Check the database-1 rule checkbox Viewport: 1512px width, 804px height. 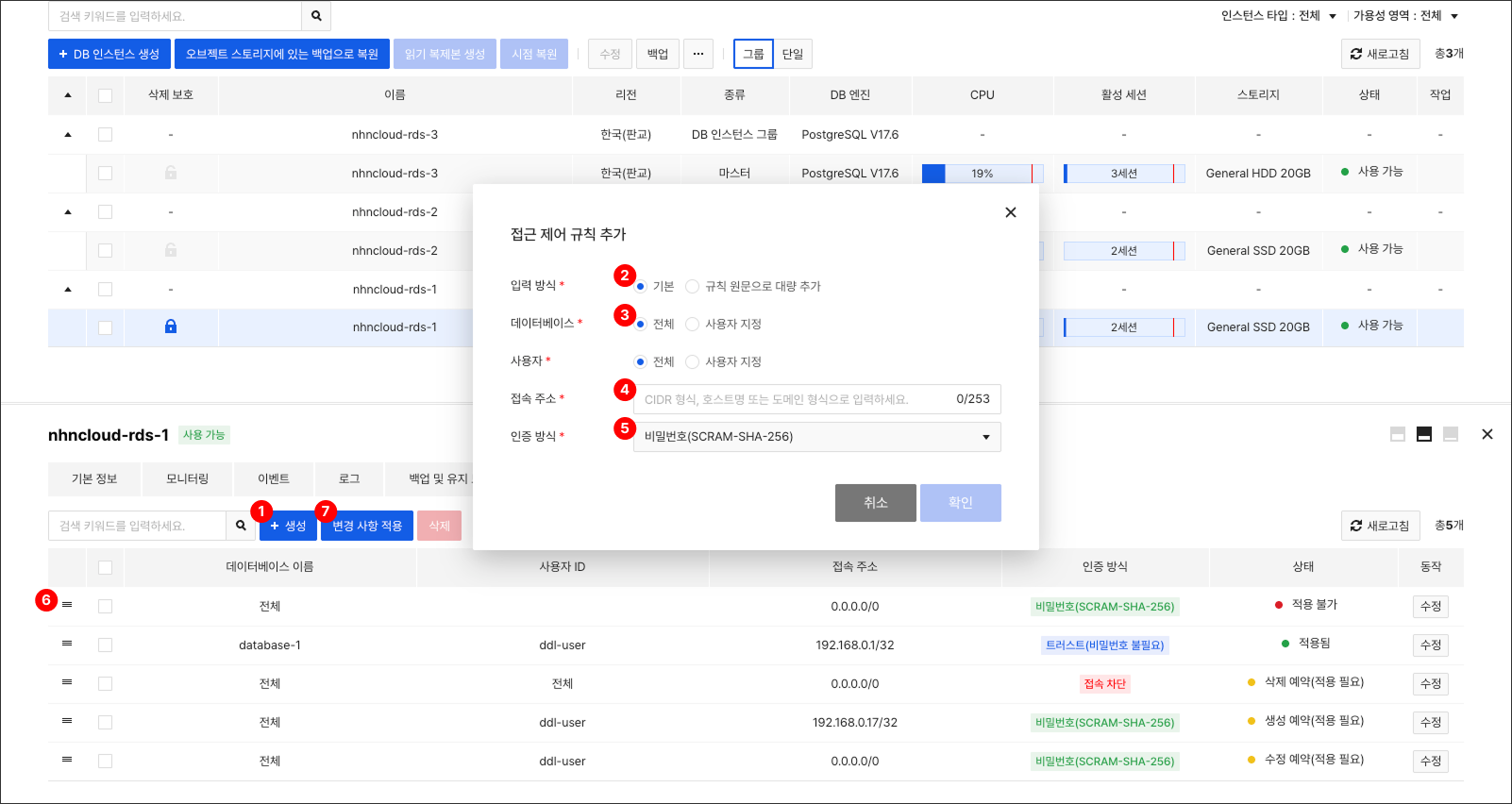click(x=105, y=645)
